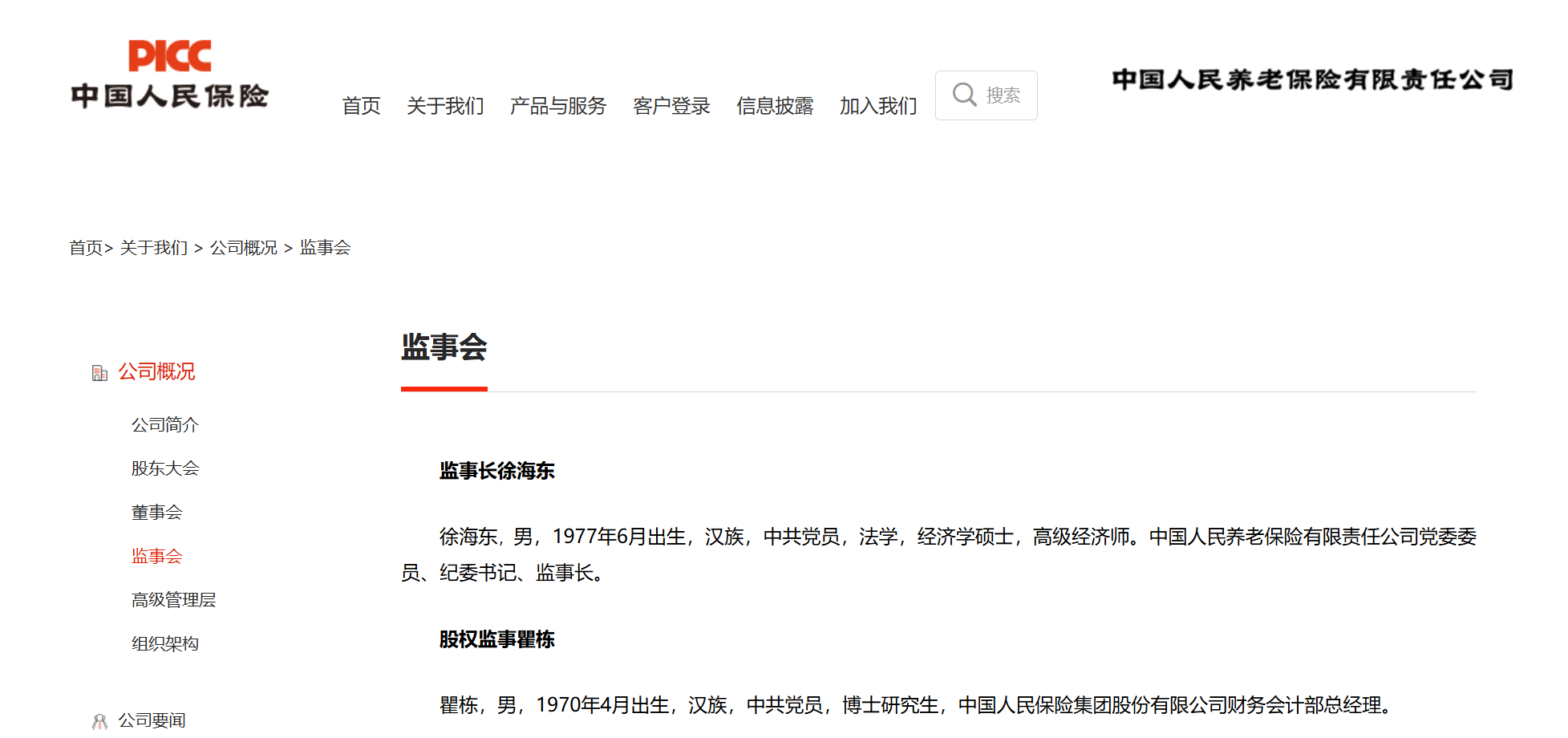Select 公司概况 sidebar section heading

(157, 371)
